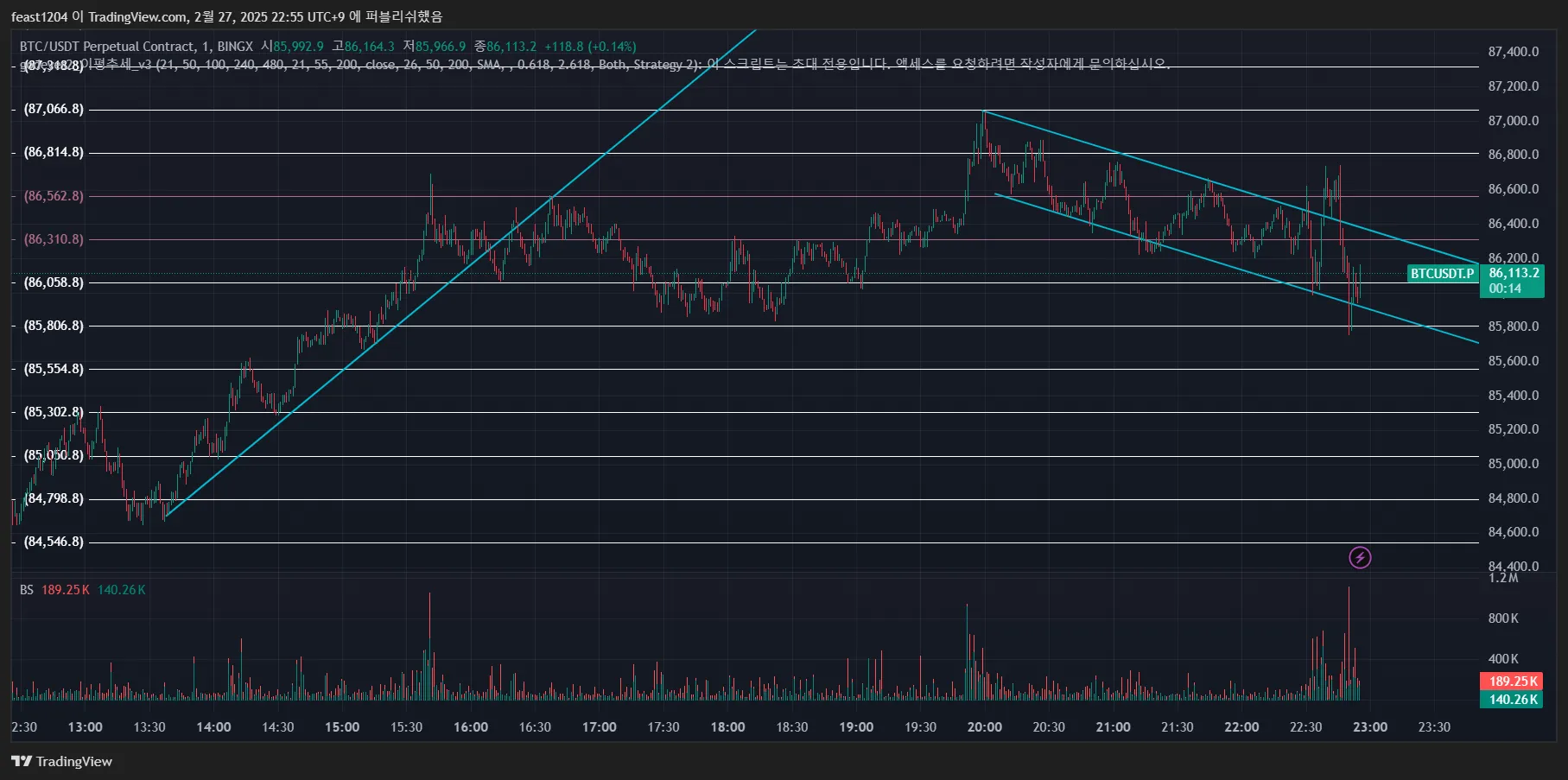Click the purple lightning bolt event icon
Screen dimensions: 1568x780
coord(1360,558)
